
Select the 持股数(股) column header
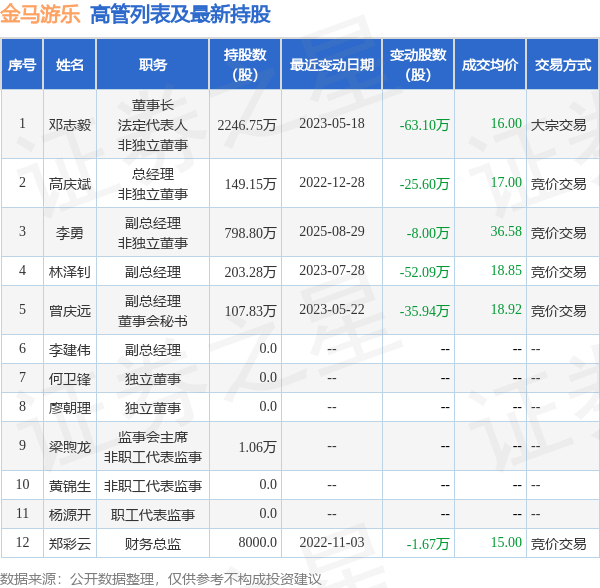(x=245, y=65)
